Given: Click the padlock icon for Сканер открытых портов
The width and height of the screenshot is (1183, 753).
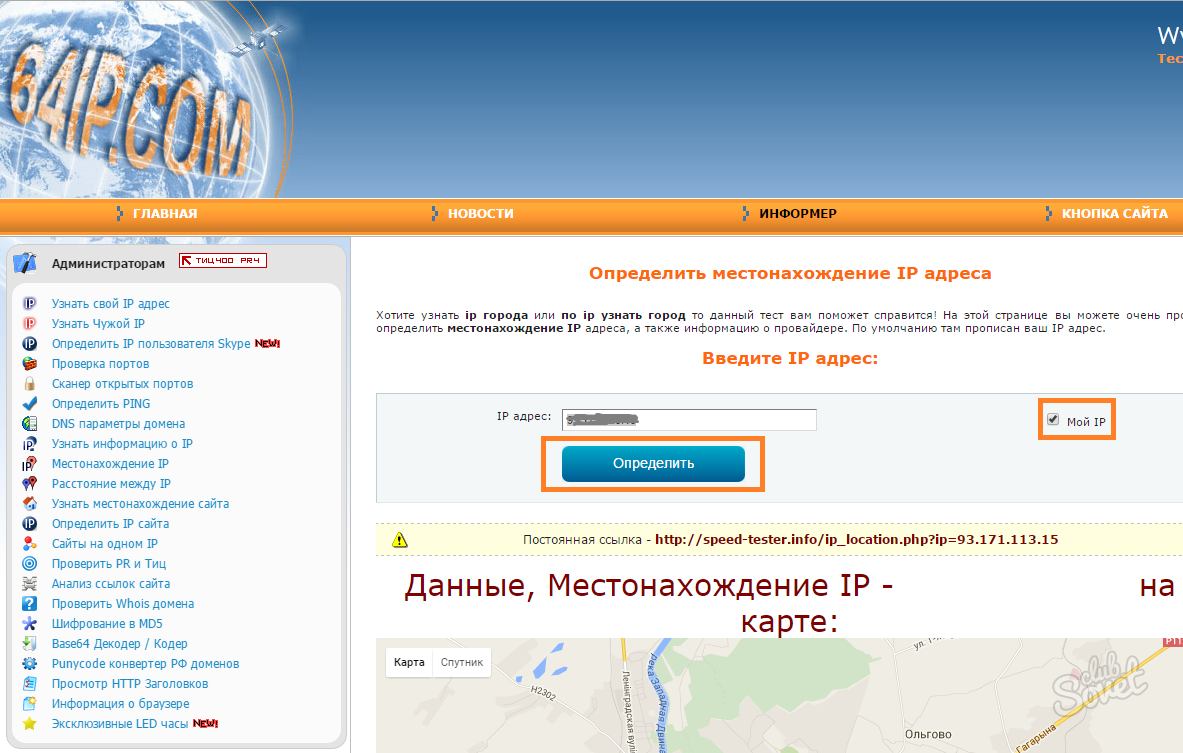Looking at the screenshot, I should pos(30,384).
